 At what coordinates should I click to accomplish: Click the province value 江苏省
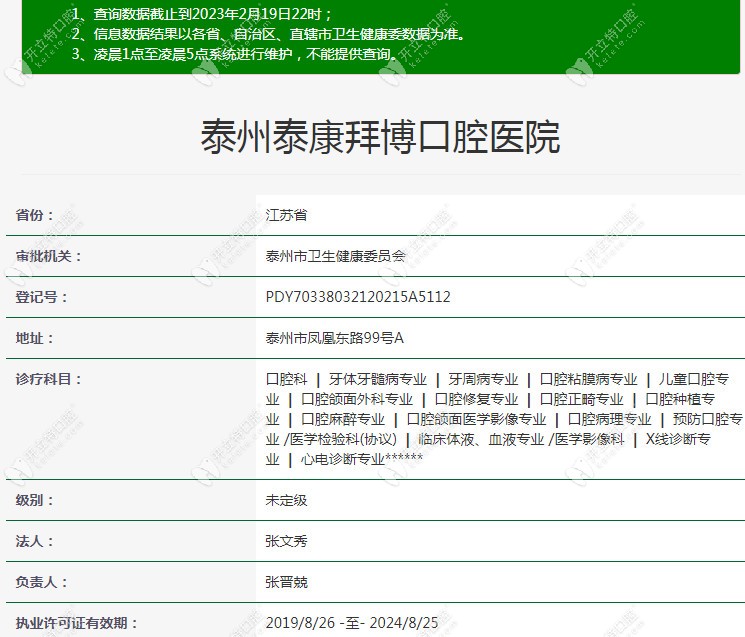click(x=286, y=215)
